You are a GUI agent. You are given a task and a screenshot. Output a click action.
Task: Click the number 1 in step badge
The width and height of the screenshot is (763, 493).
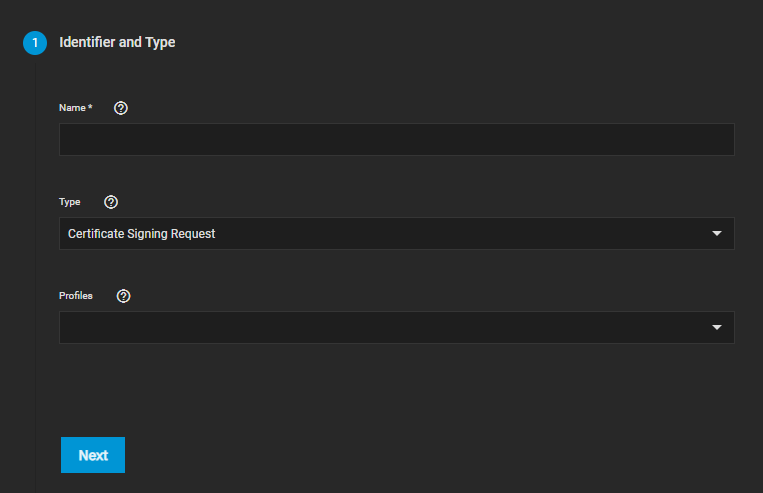(35, 43)
